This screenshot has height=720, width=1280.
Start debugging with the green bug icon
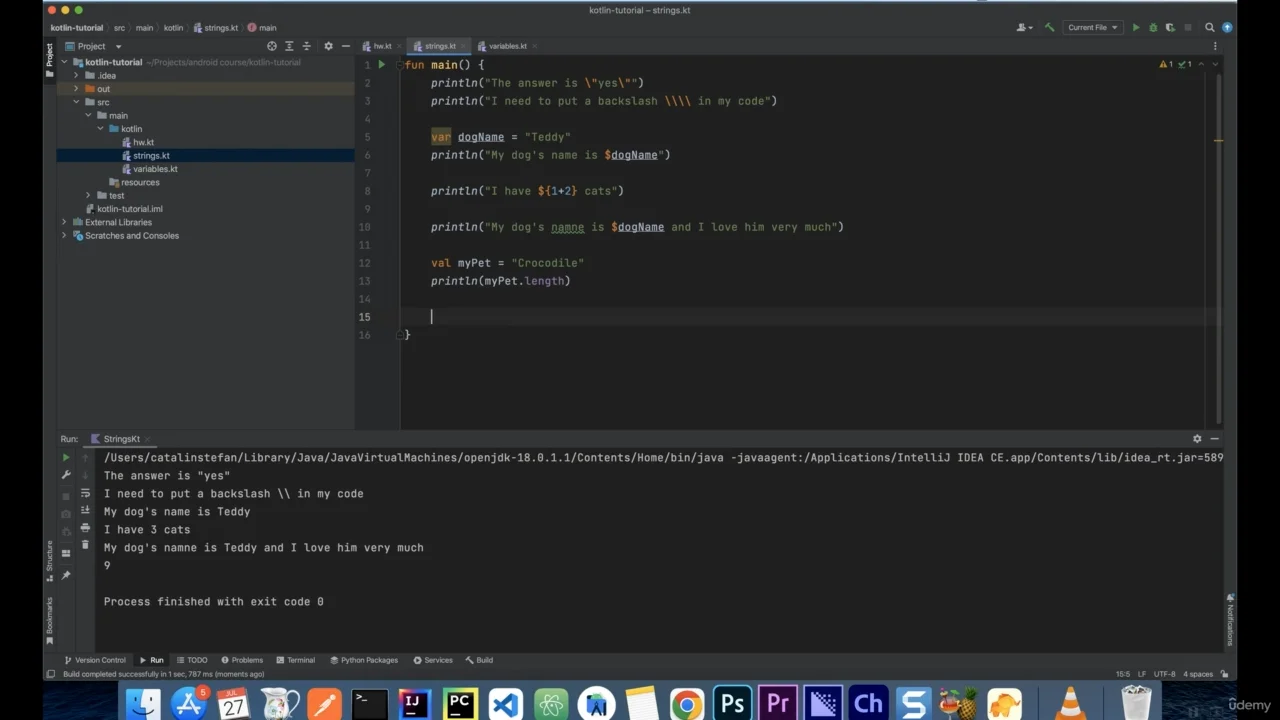(x=1153, y=28)
